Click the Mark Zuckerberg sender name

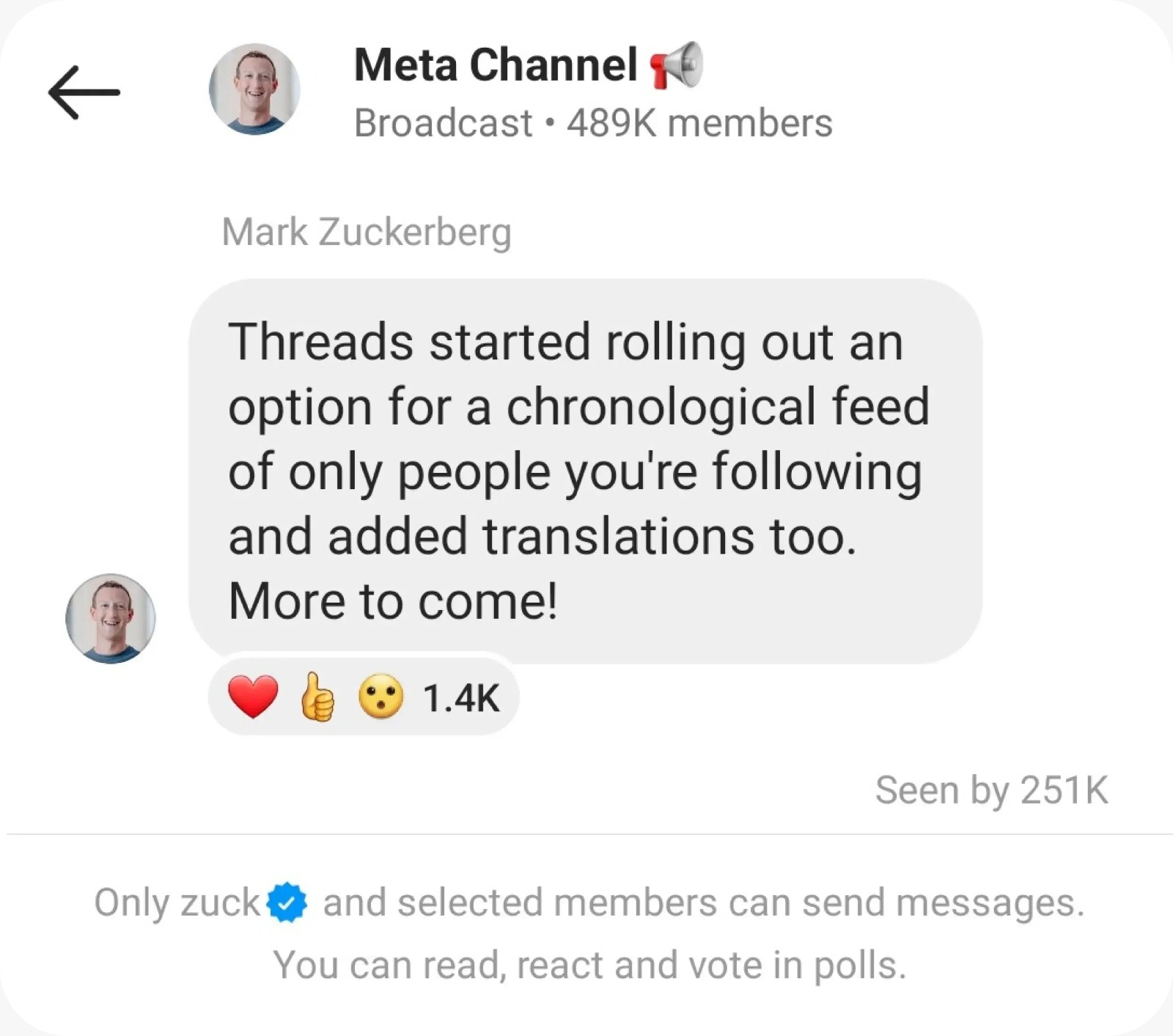pos(366,232)
